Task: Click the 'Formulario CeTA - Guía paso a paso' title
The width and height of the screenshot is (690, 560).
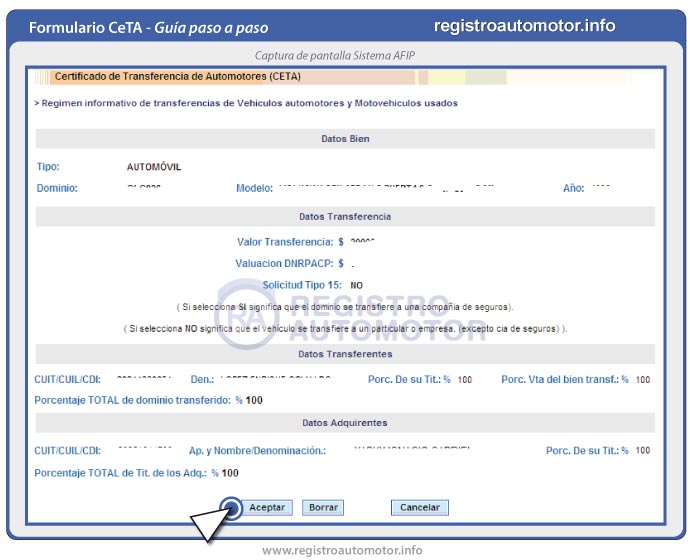Action: pos(149,28)
